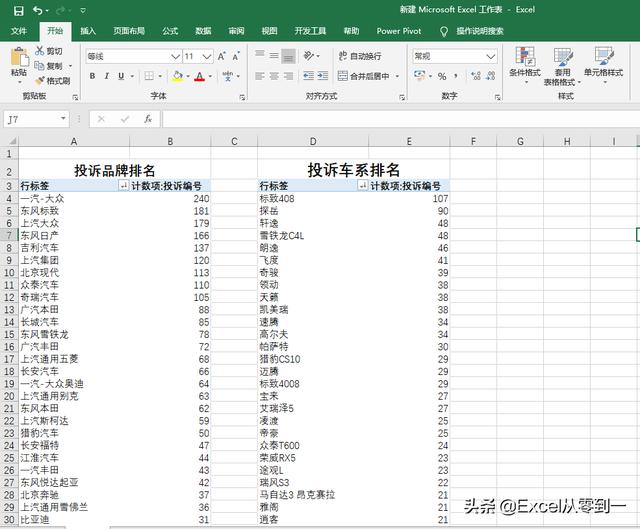Image resolution: width=640 pixels, height=529 pixels.
Task: Click the Increase Indent icon
Action: tap(323, 76)
